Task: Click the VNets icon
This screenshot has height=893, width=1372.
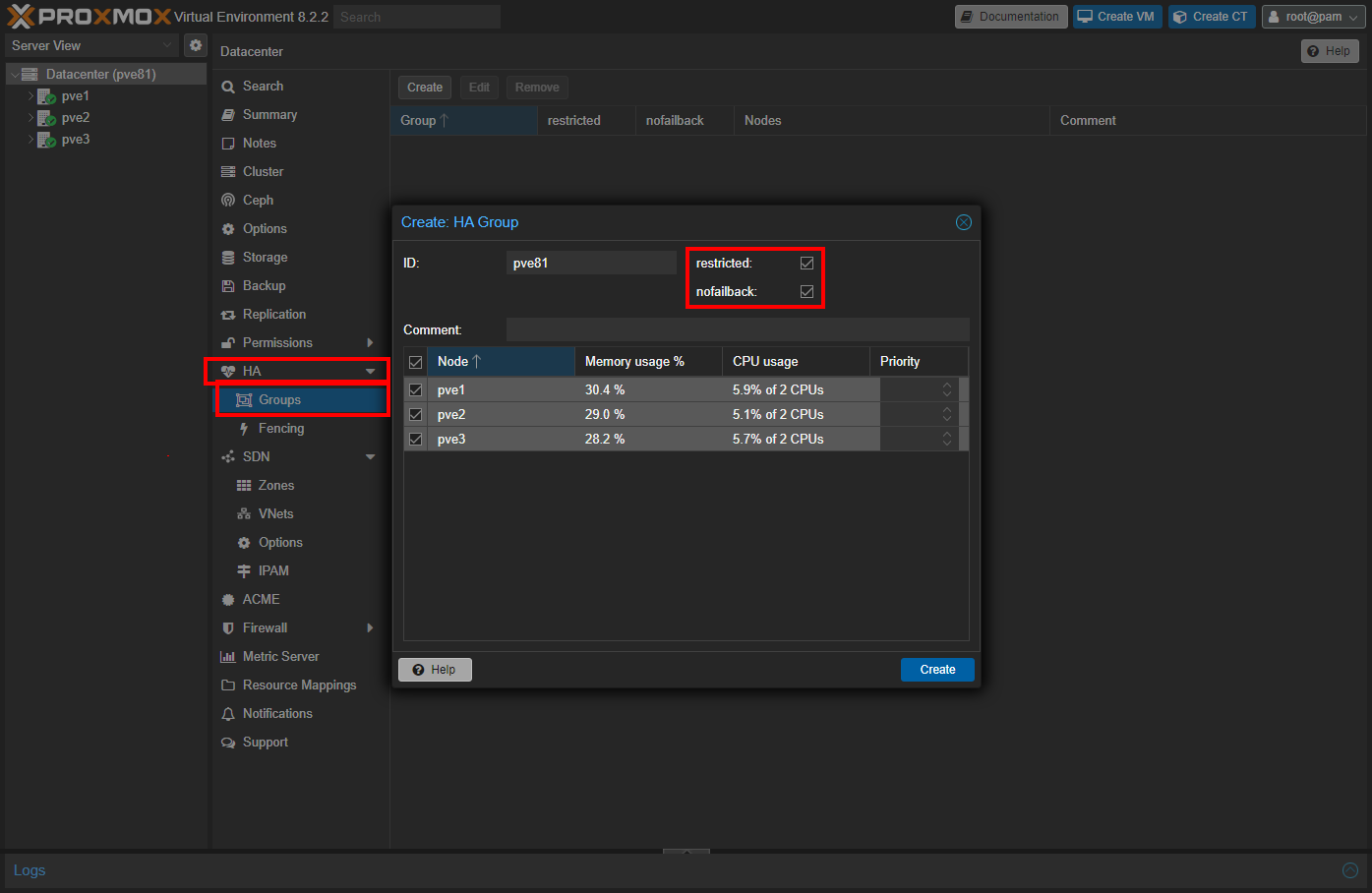Action: (244, 514)
